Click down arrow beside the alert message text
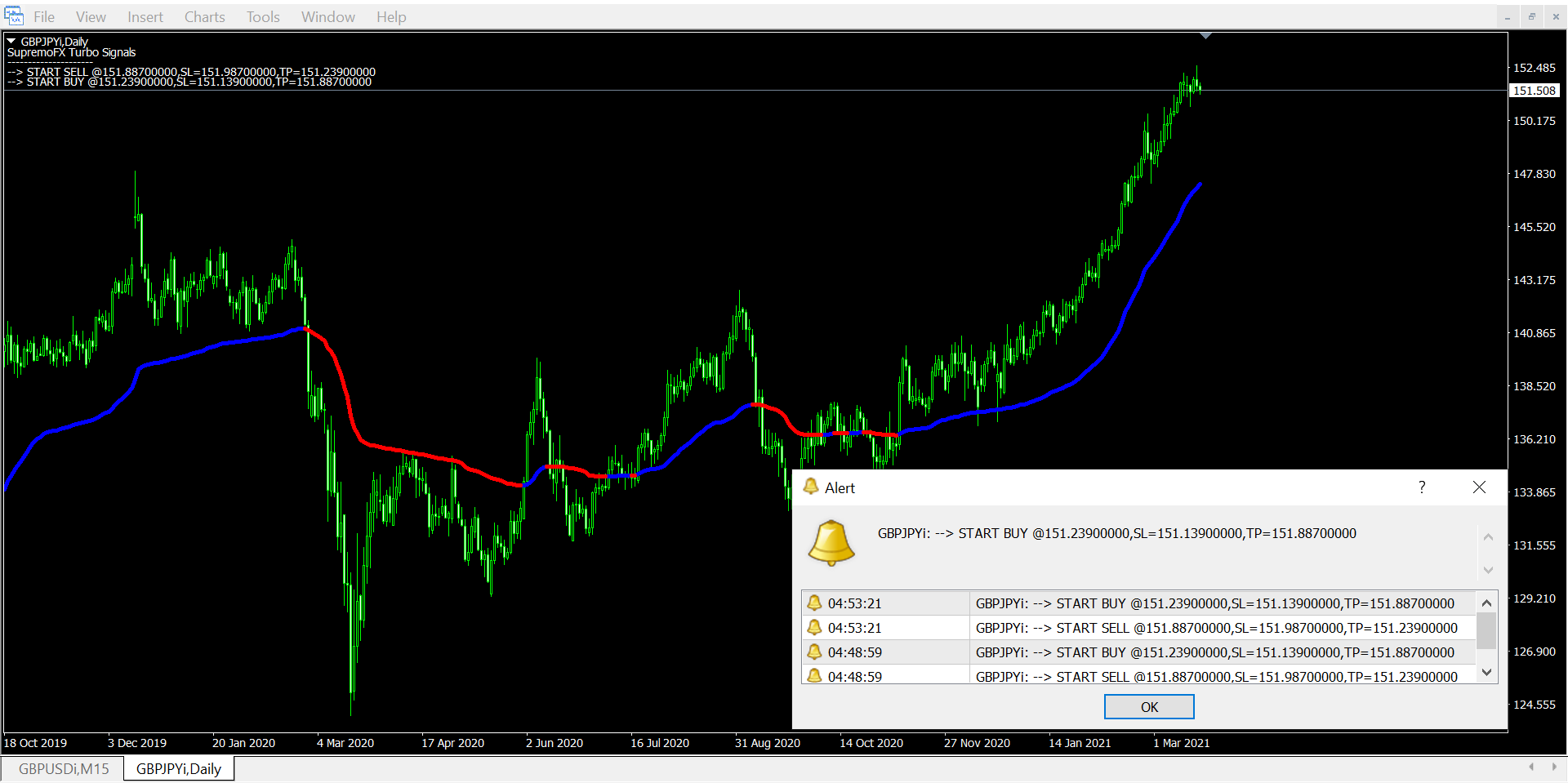This screenshot has height=783, width=1568. pos(1488,570)
